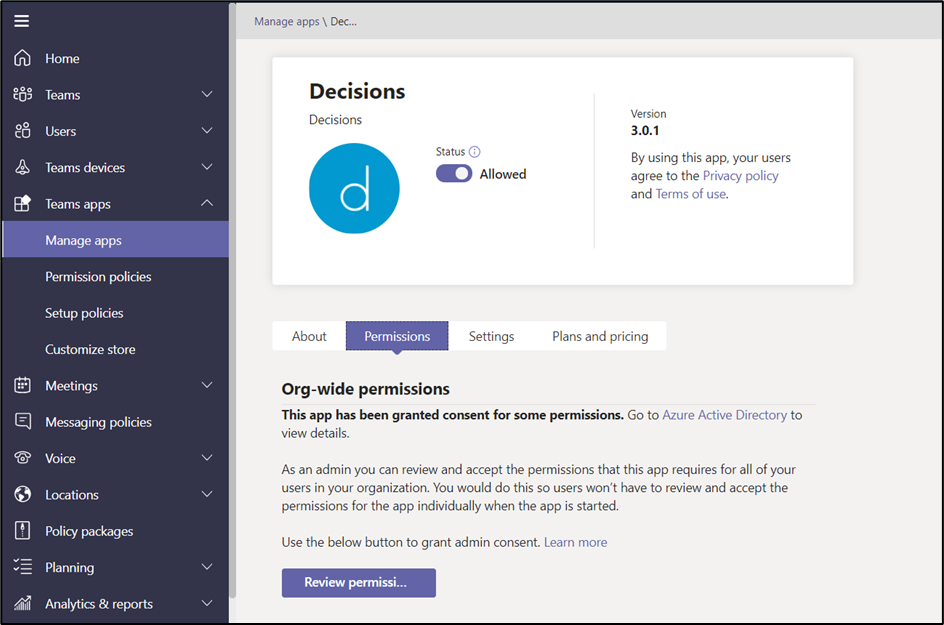Click Manage apps breadcrumb link
This screenshot has width=944, height=625.
(287, 22)
